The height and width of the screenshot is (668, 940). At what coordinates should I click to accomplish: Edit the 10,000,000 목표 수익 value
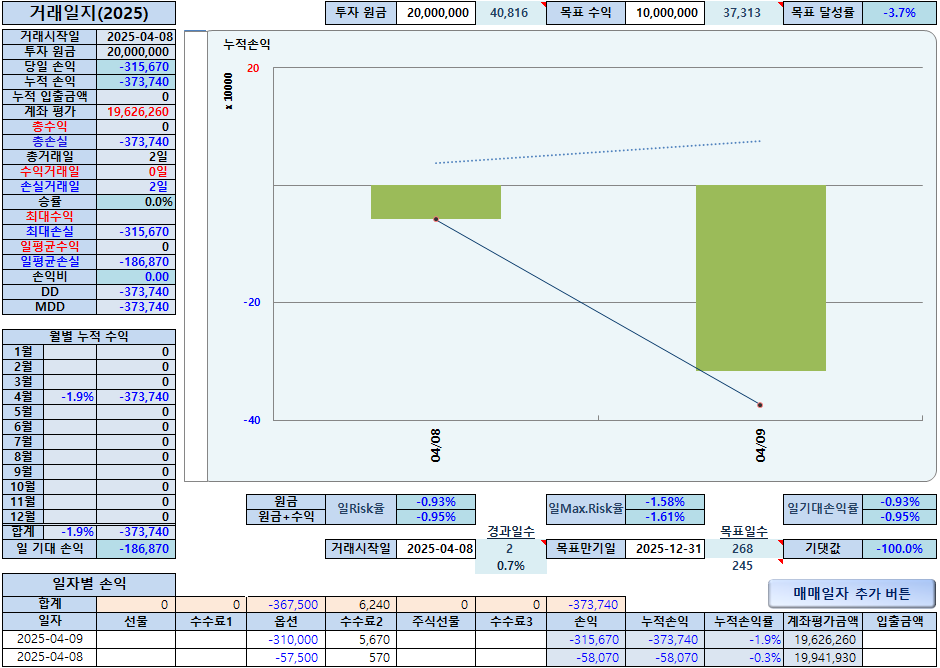[665, 13]
